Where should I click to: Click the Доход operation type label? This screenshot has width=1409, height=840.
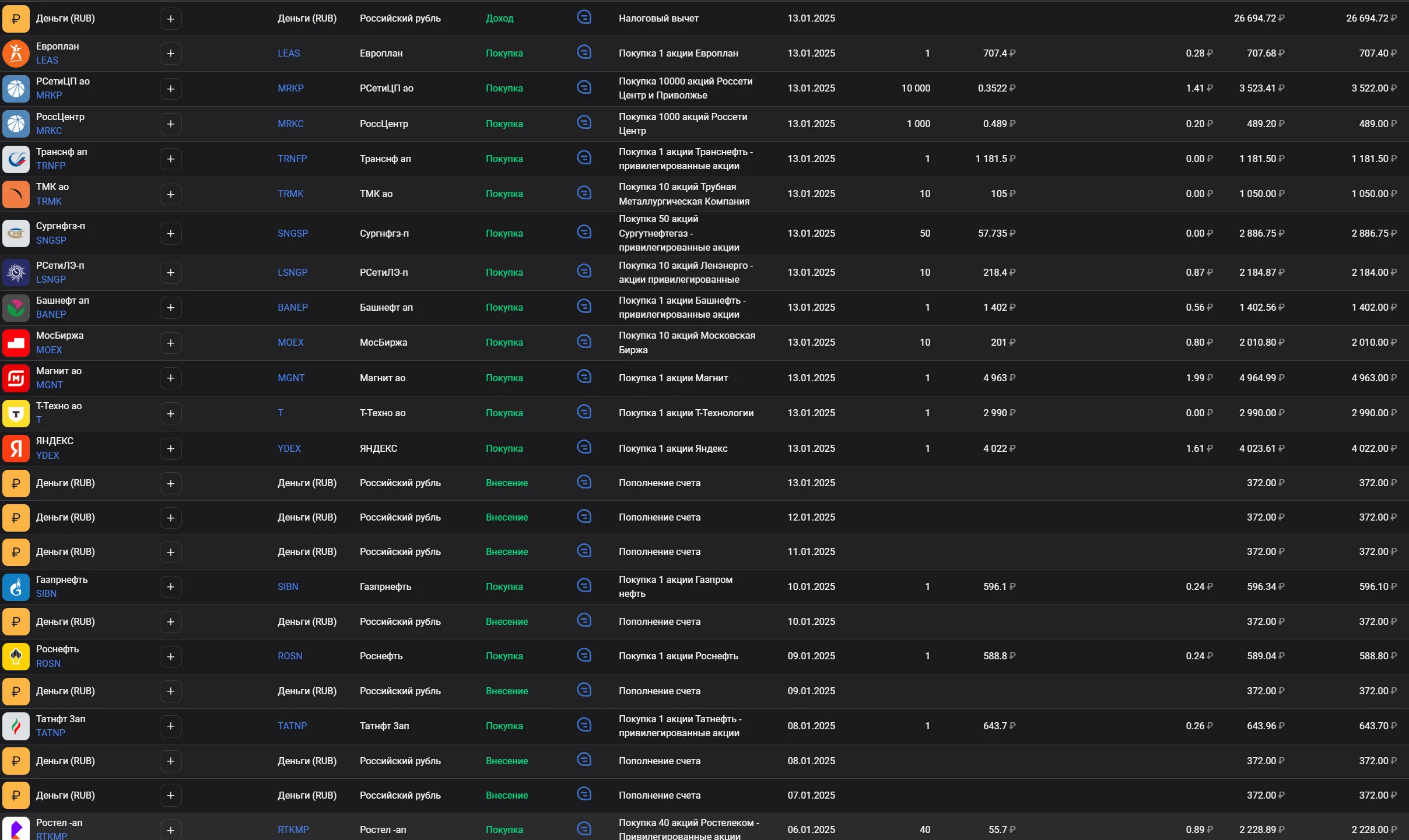(x=500, y=18)
